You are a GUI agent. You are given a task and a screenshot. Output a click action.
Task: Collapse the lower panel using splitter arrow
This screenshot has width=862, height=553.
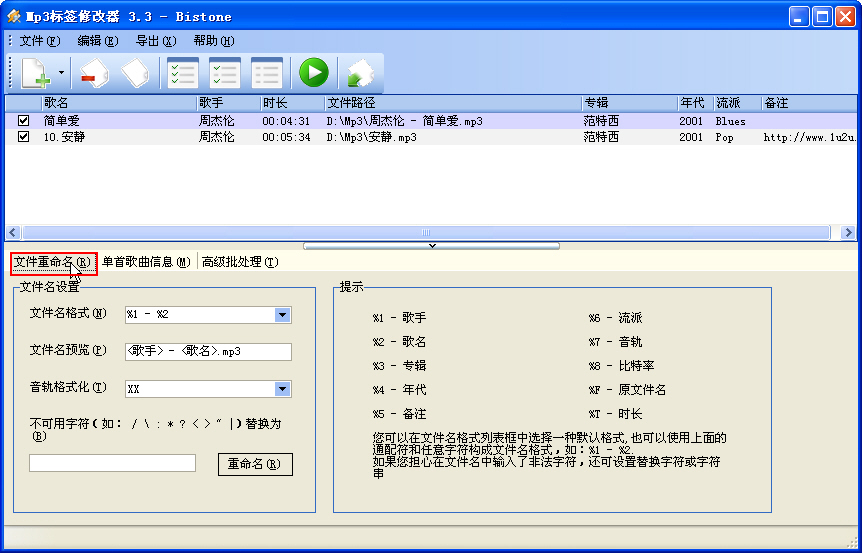pyautogui.click(x=431, y=245)
